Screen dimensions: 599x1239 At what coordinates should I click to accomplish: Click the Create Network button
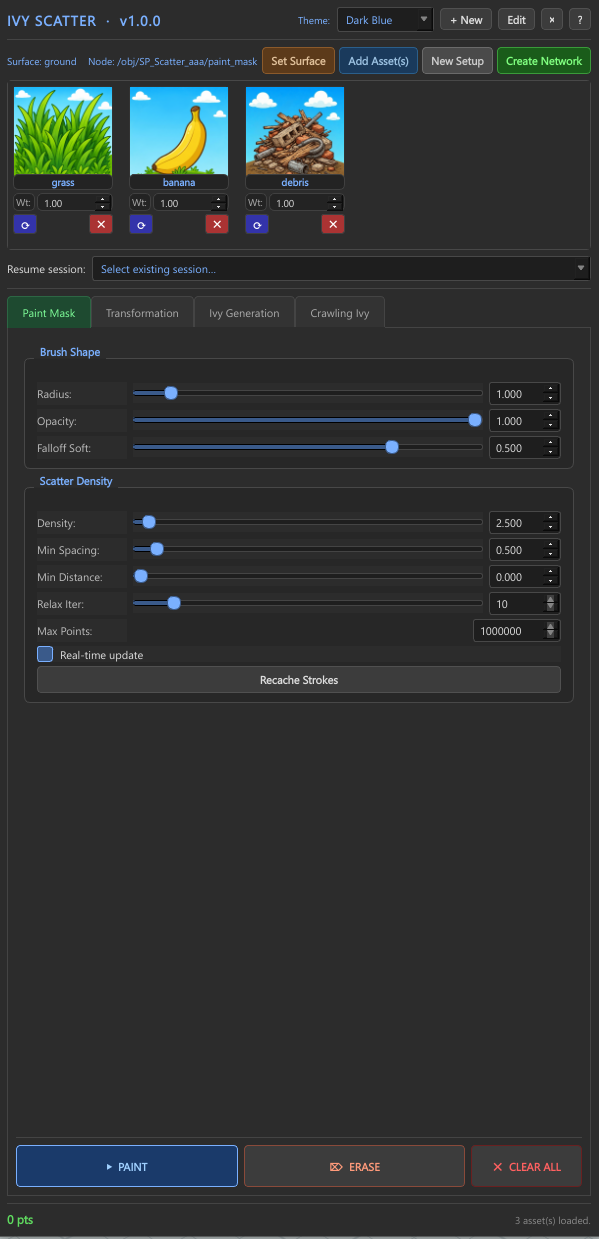(544, 61)
